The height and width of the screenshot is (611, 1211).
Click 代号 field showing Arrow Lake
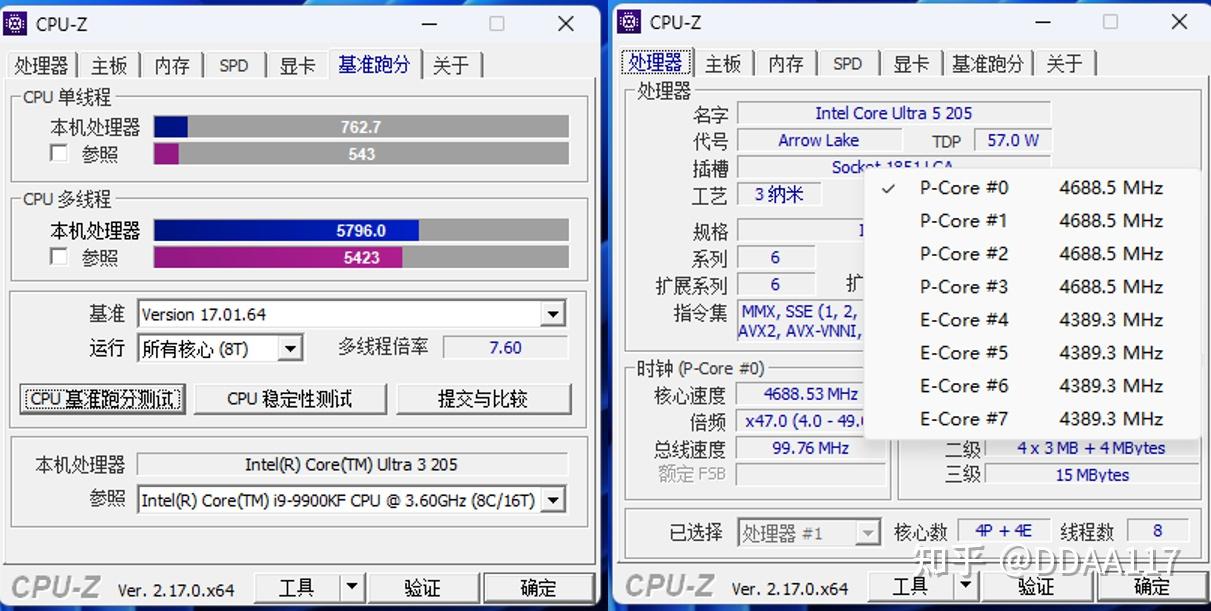pyautogui.click(x=819, y=141)
